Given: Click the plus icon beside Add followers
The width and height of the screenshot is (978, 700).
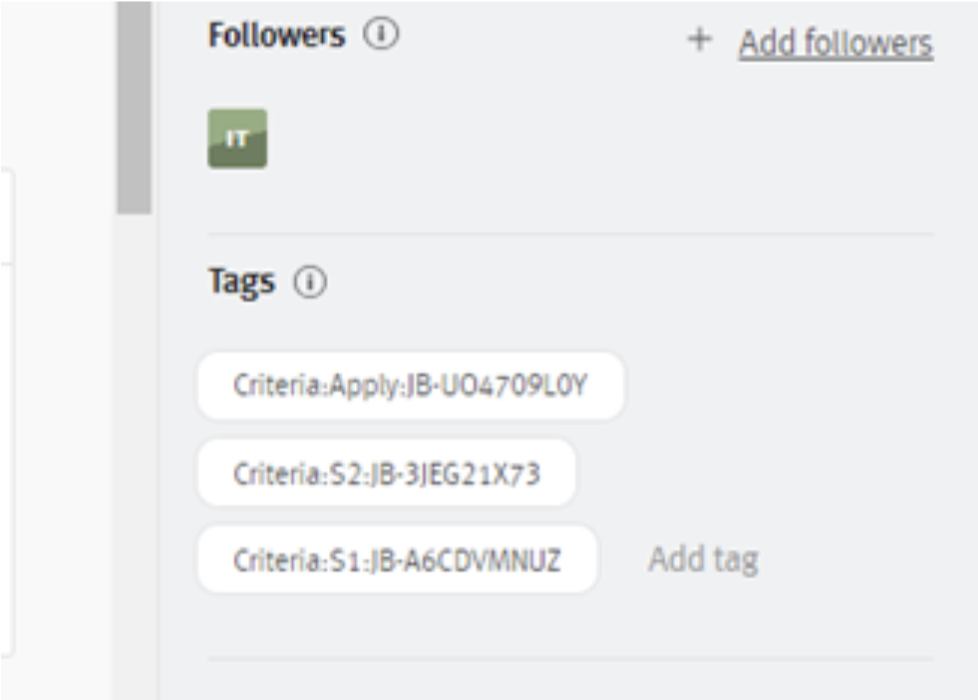Looking at the screenshot, I should [x=700, y=39].
